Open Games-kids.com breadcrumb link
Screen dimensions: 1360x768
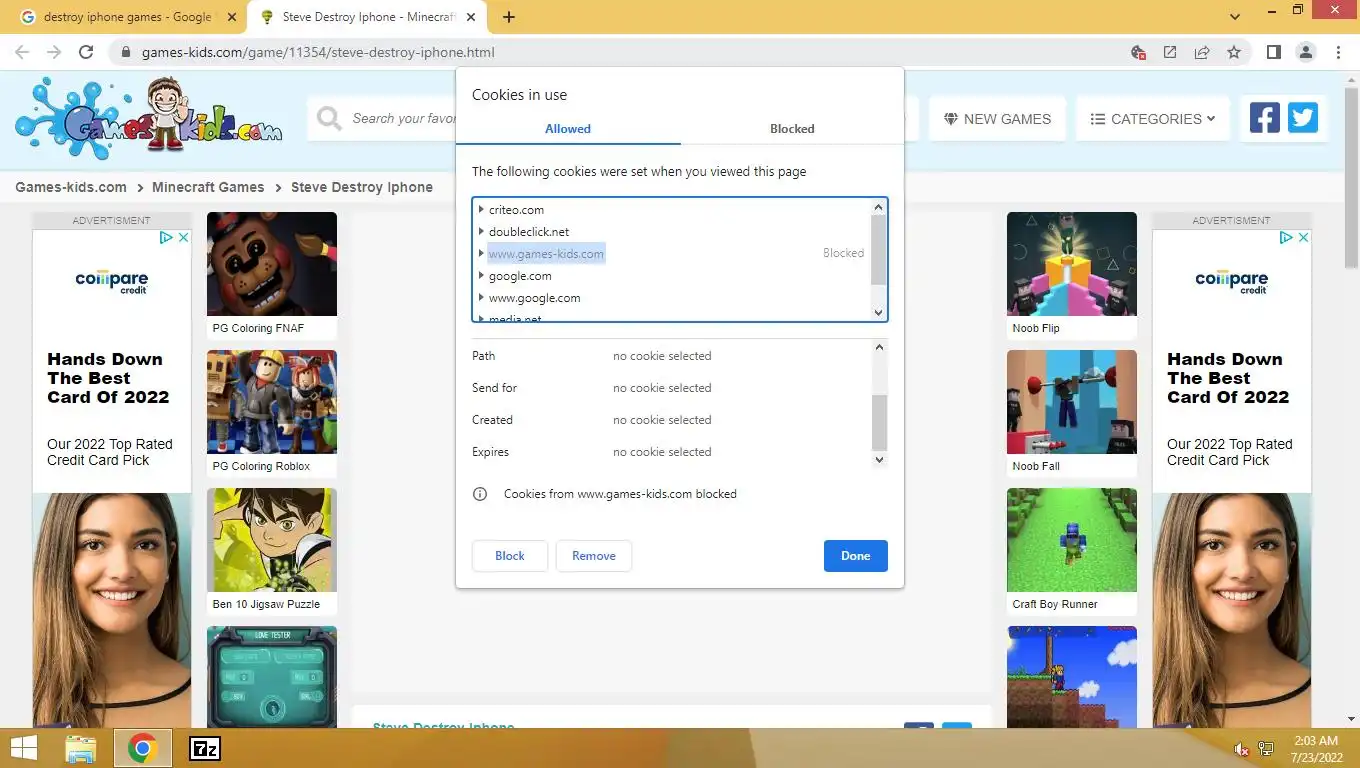click(71, 187)
